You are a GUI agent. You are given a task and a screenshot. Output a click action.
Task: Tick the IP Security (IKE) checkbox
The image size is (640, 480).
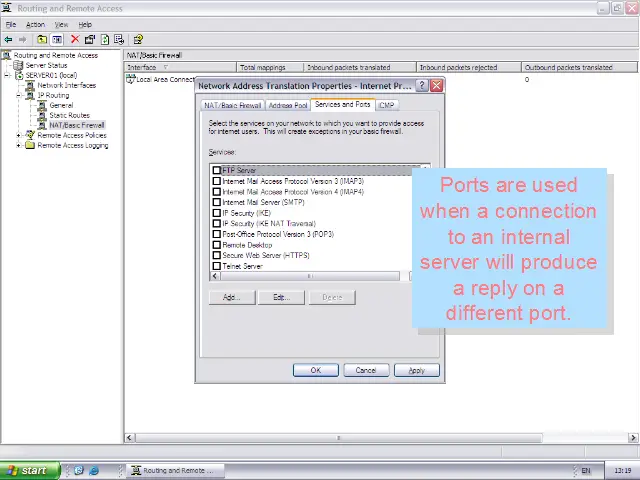click(217, 213)
